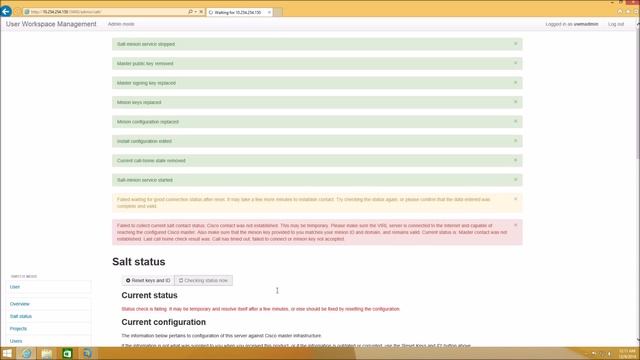This screenshot has width=640, height=360.
Task: Click the taskbar clock
Action: (627, 353)
